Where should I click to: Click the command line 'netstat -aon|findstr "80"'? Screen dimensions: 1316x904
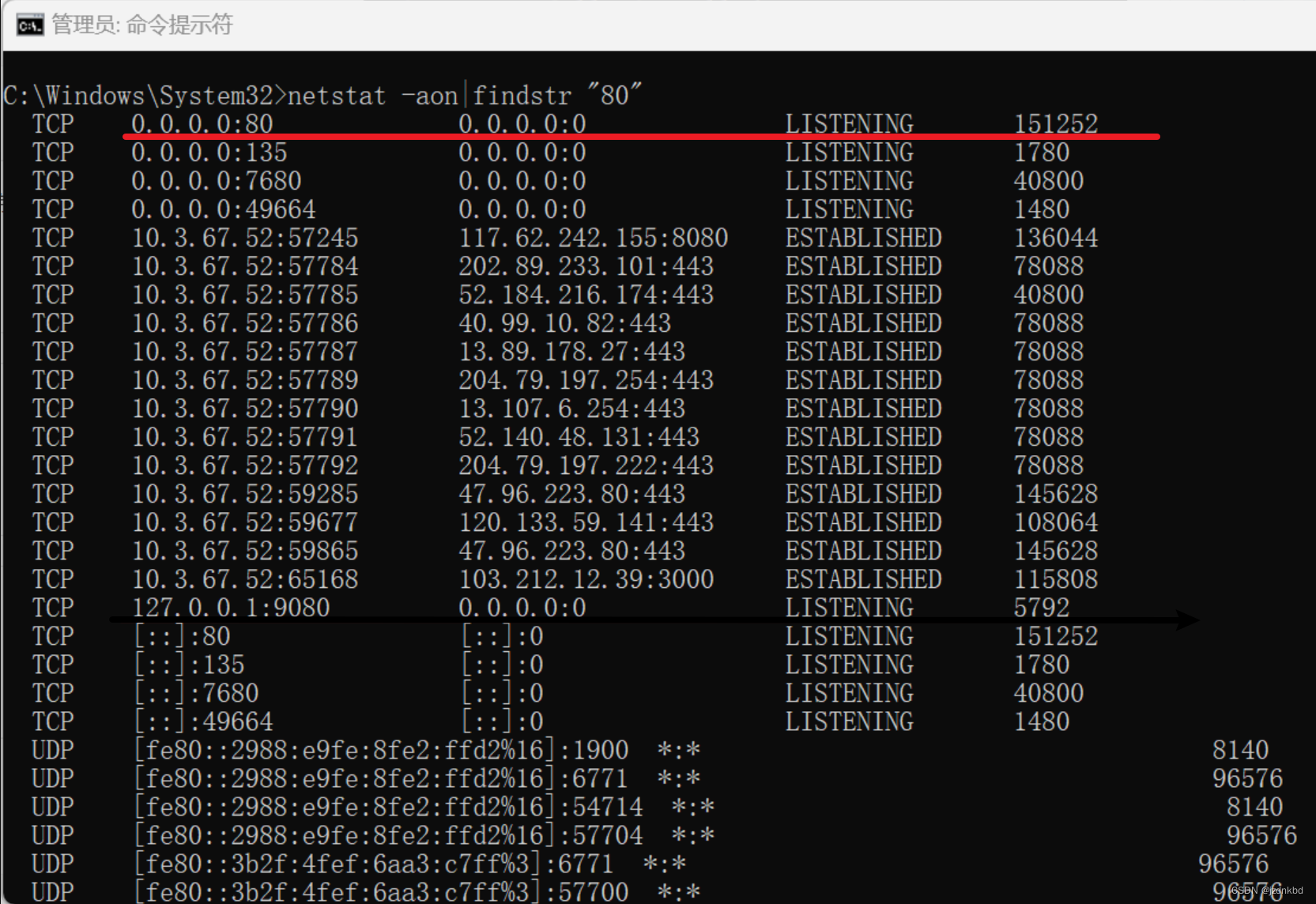(465, 96)
